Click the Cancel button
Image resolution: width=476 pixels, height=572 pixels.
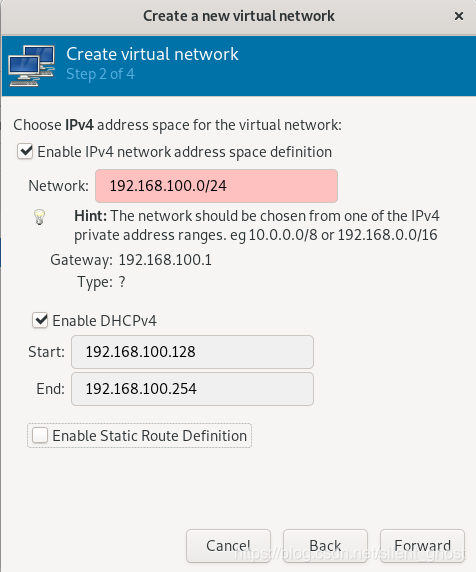click(x=228, y=546)
